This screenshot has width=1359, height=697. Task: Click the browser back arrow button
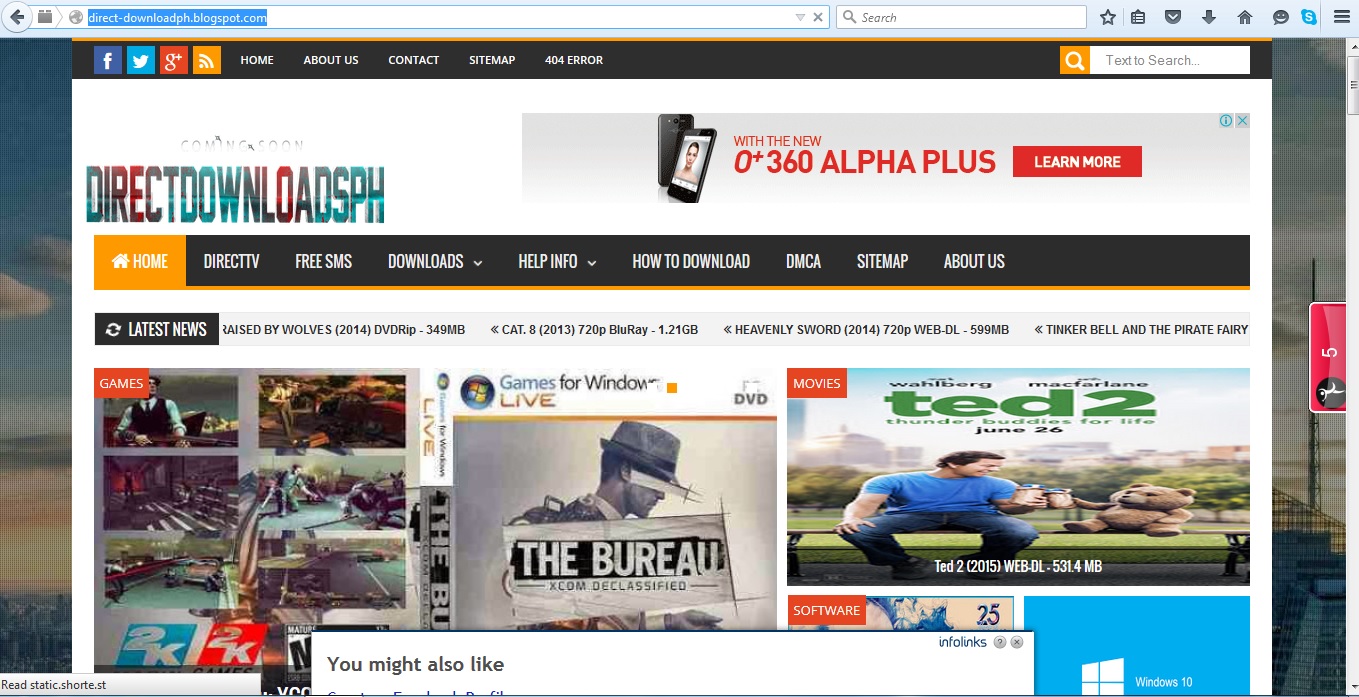coord(17,17)
